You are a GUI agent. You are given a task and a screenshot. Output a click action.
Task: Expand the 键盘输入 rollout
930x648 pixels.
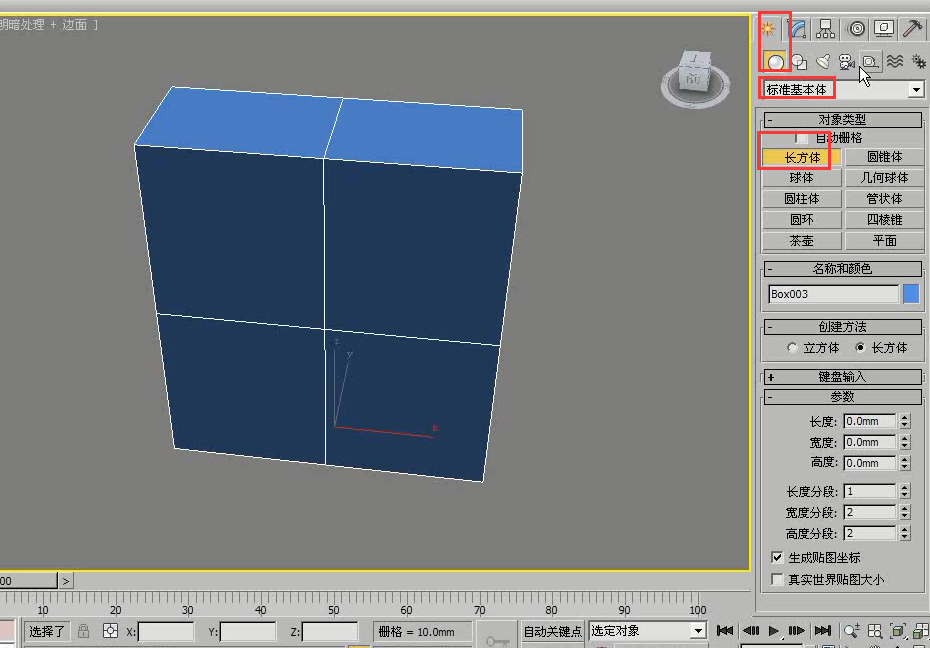pyautogui.click(x=843, y=377)
